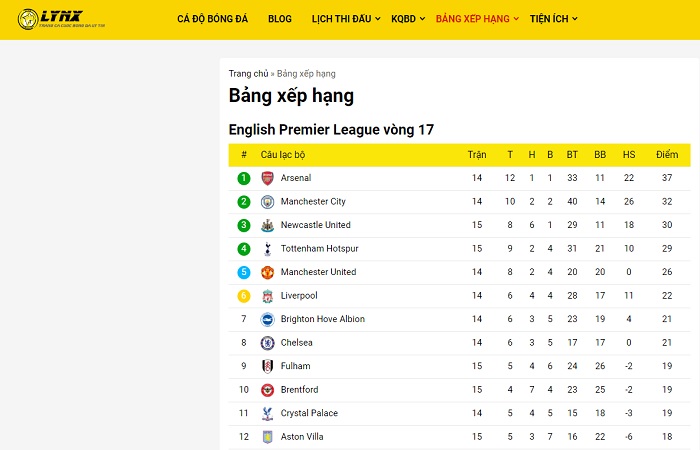This screenshot has height=450, width=700.
Task: Click the Manchester United club crest
Action: coord(267,272)
